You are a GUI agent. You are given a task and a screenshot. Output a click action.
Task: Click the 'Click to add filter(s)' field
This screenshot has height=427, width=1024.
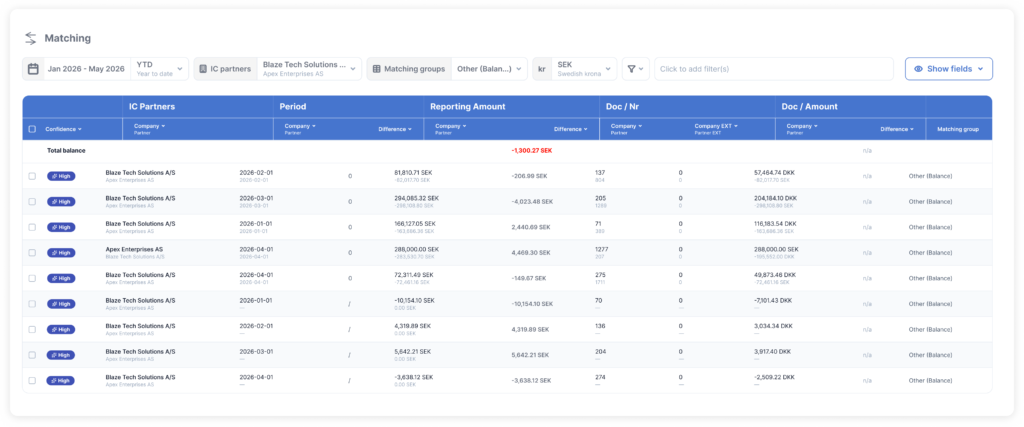774,69
